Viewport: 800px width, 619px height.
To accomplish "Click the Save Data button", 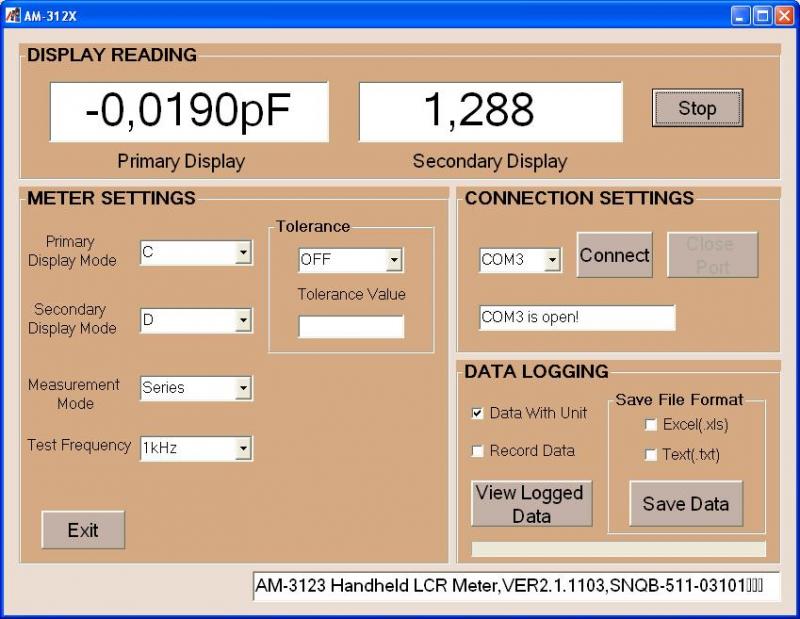I will (x=686, y=504).
